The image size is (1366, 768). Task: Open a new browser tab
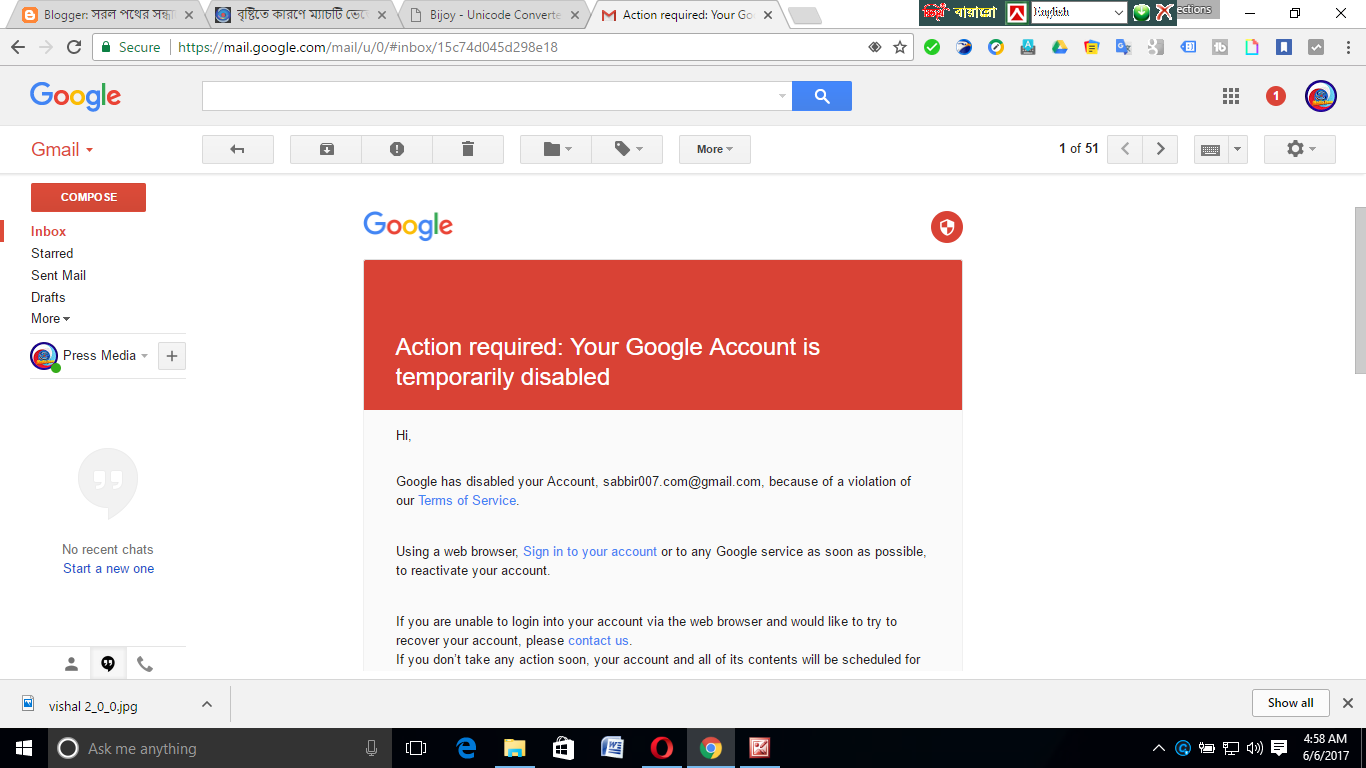[804, 15]
